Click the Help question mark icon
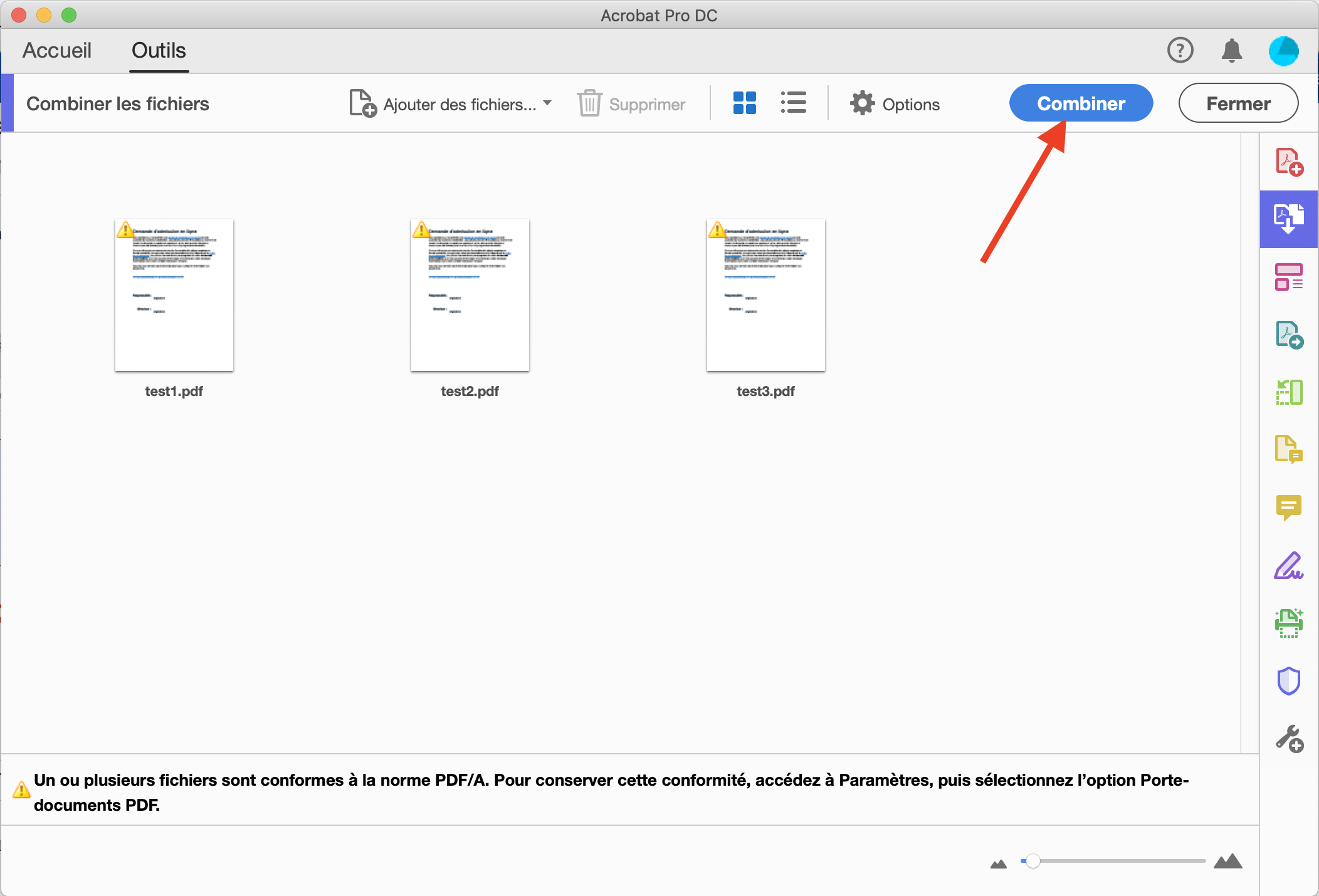Screen dimensions: 1319x896 (x=1180, y=50)
